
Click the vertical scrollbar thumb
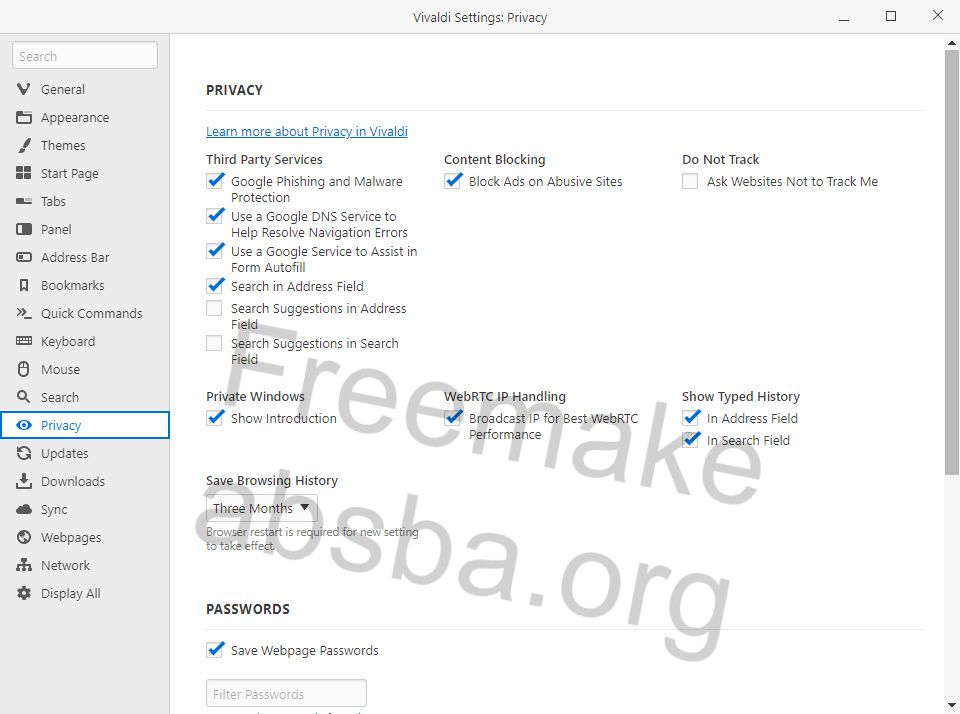(x=951, y=262)
